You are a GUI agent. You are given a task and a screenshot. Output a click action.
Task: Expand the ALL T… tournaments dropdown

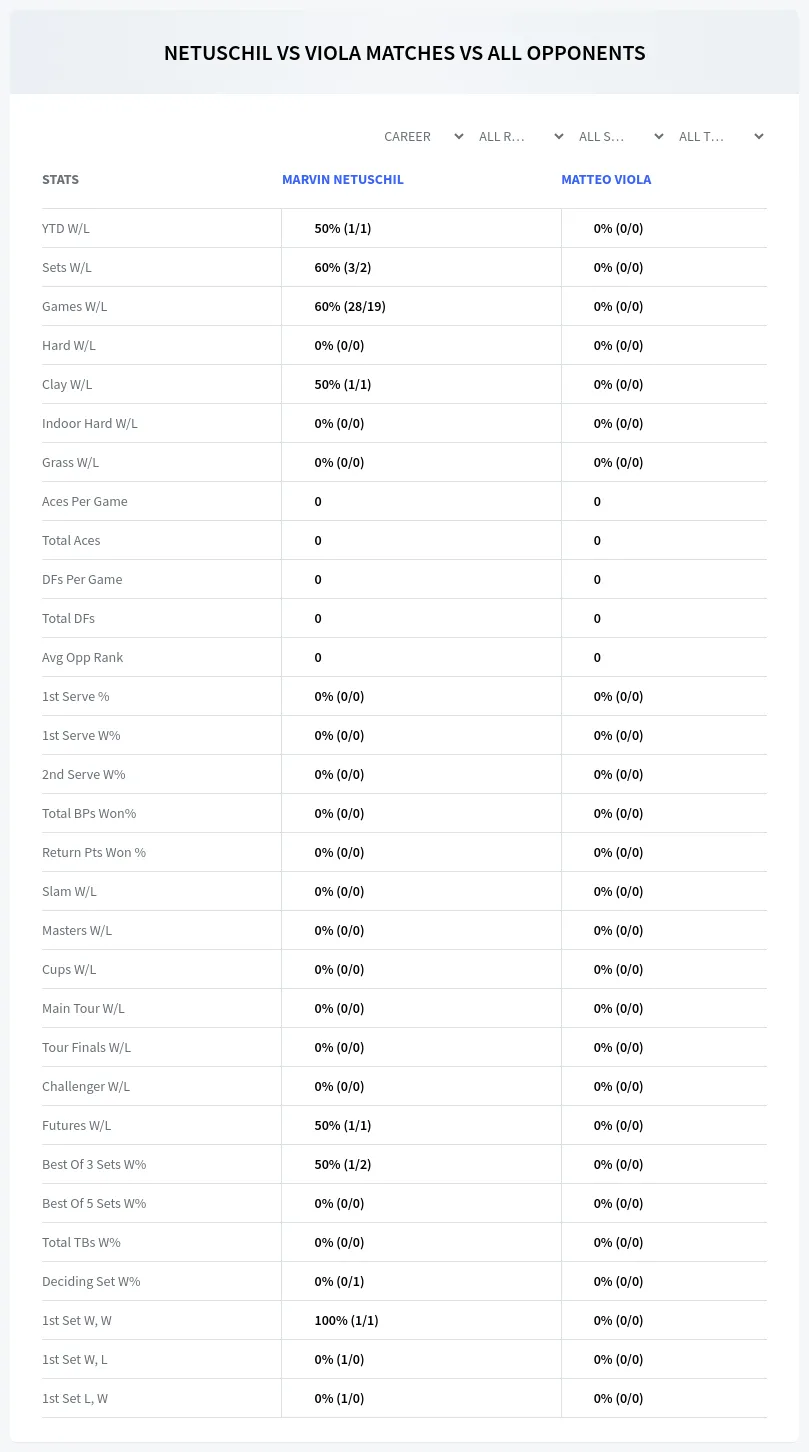point(721,136)
